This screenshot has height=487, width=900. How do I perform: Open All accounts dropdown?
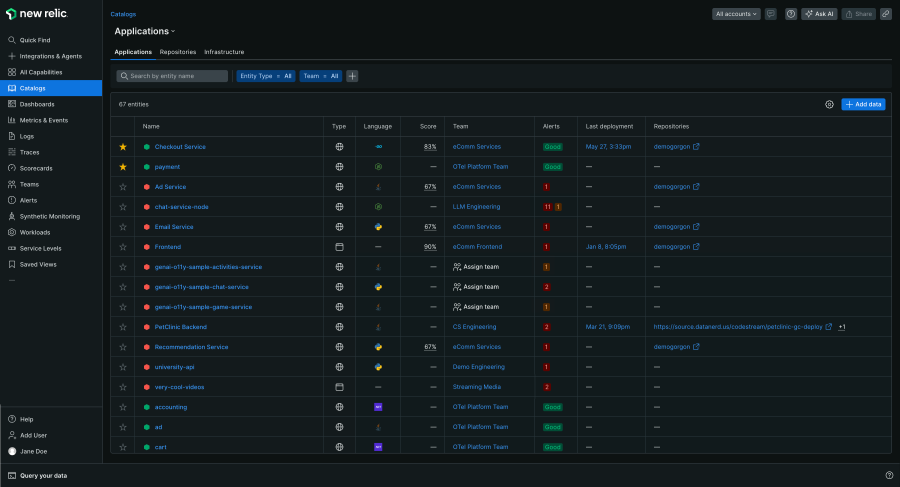(x=736, y=14)
